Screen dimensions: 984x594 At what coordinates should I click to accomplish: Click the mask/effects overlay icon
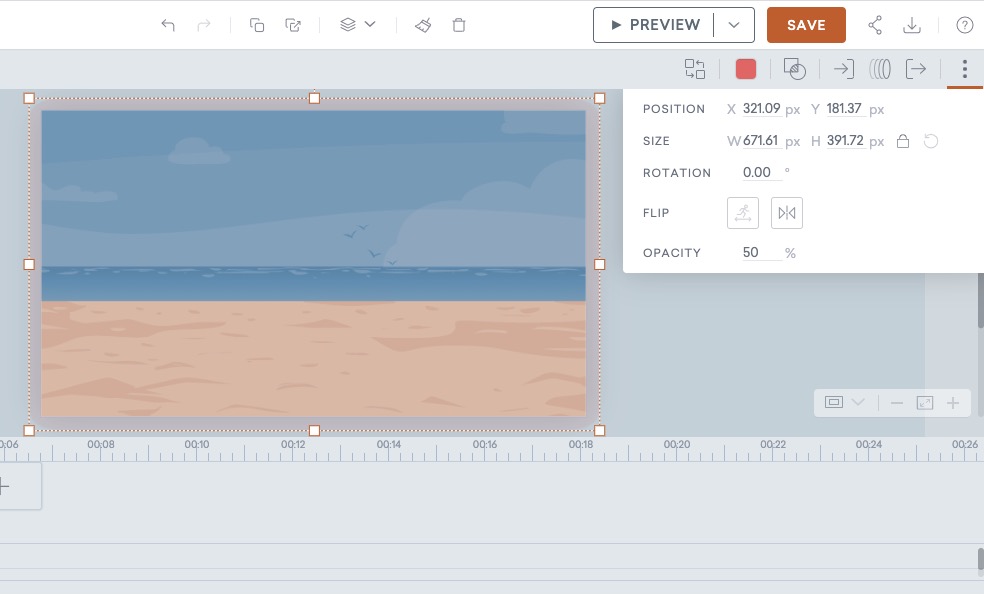(794, 69)
